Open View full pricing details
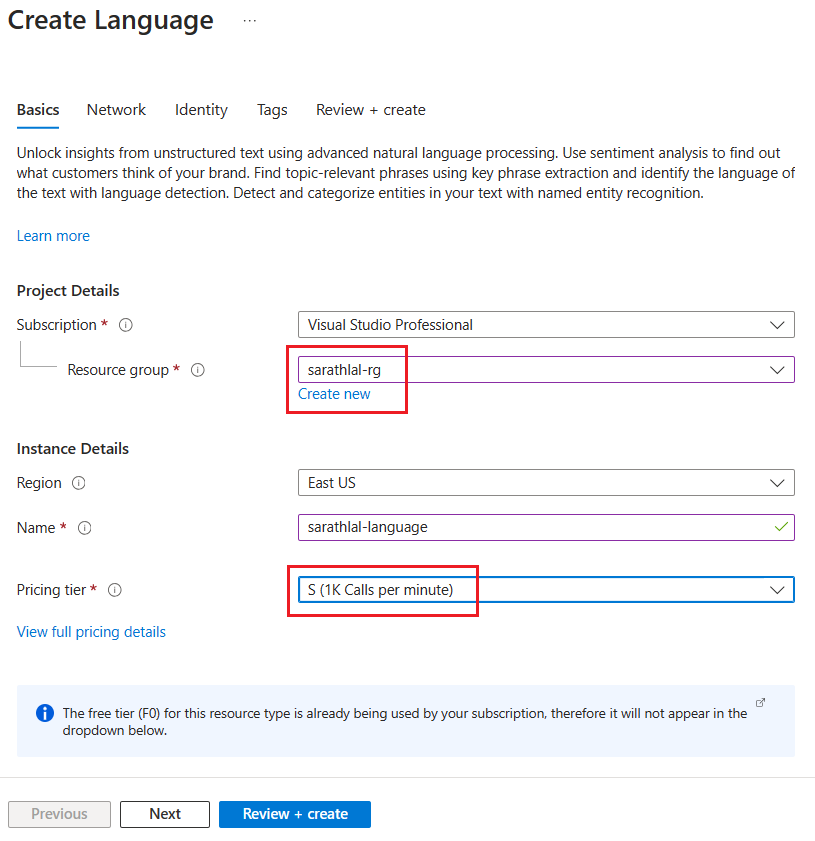This screenshot has height=841, width=815. click(91, 632)
